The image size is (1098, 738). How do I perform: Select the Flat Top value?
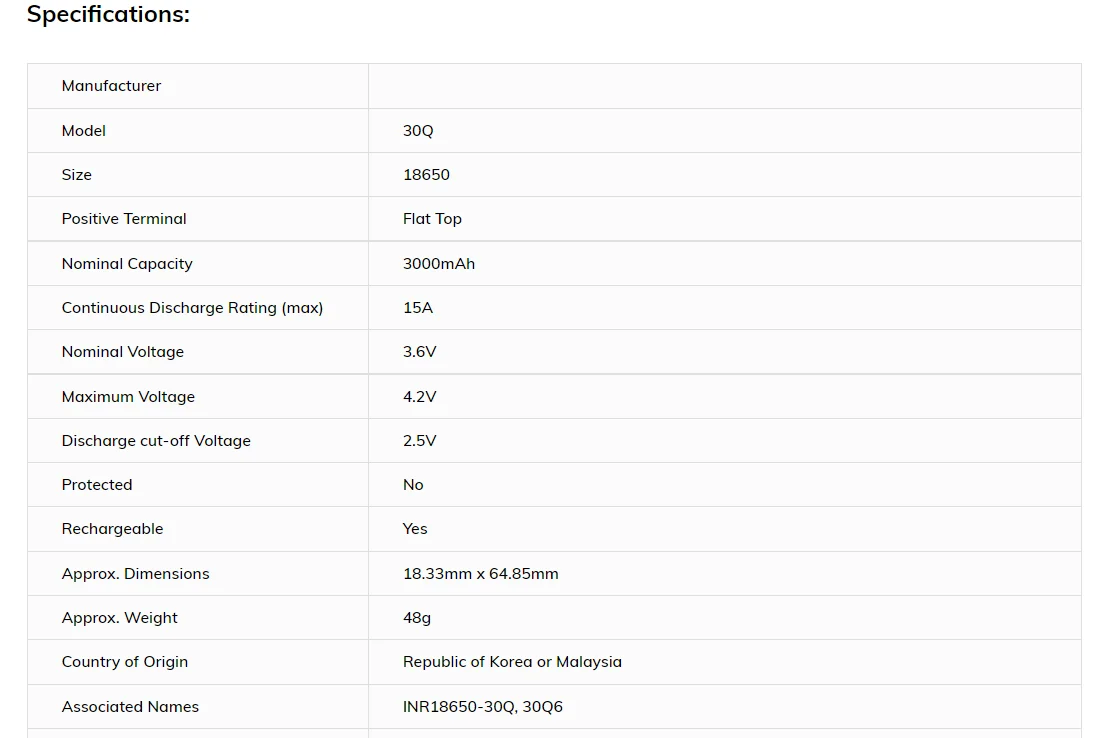tap(432, 219)
